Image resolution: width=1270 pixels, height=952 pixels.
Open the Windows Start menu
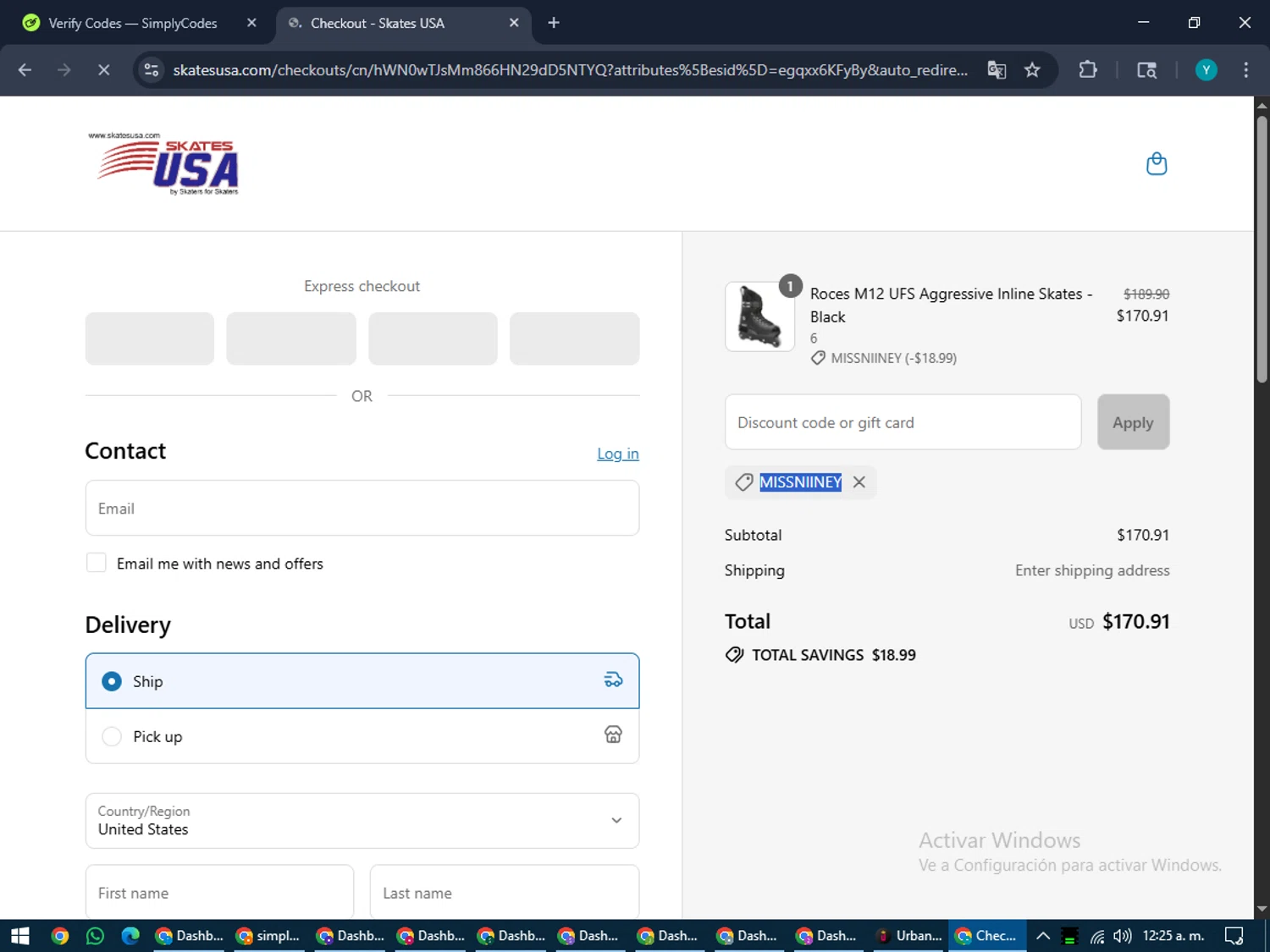20,936
